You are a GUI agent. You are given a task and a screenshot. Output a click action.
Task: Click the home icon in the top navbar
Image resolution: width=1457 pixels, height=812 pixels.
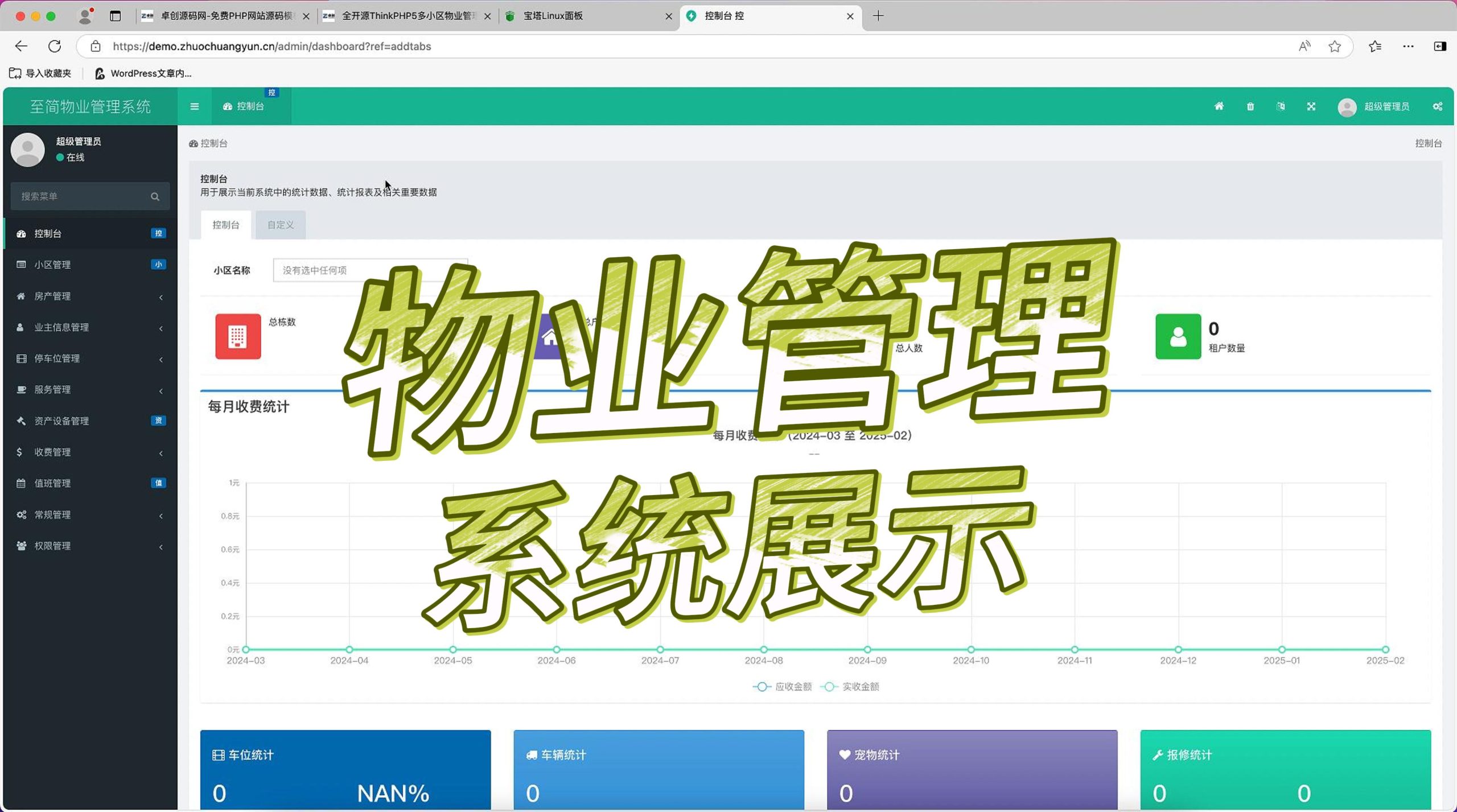point(1219,106)
